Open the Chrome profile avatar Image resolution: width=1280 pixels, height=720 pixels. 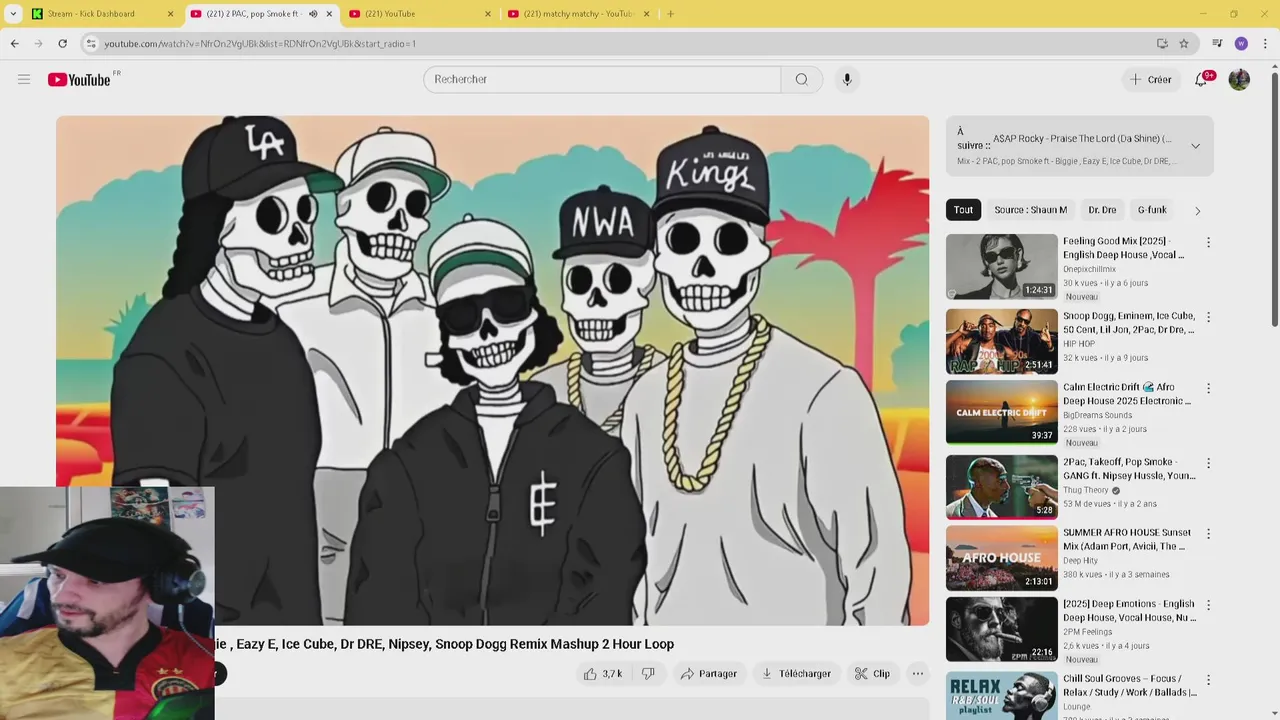[x=1241, y=43]
